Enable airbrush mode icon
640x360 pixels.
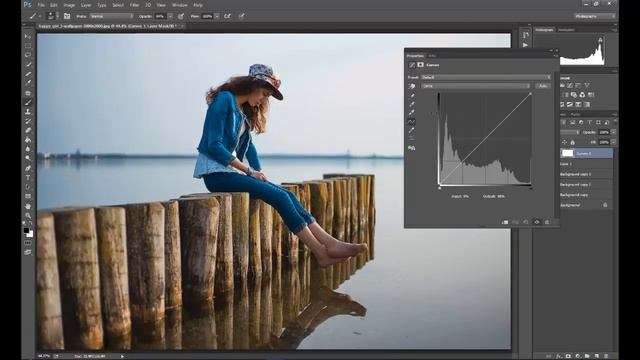(228, 16)
